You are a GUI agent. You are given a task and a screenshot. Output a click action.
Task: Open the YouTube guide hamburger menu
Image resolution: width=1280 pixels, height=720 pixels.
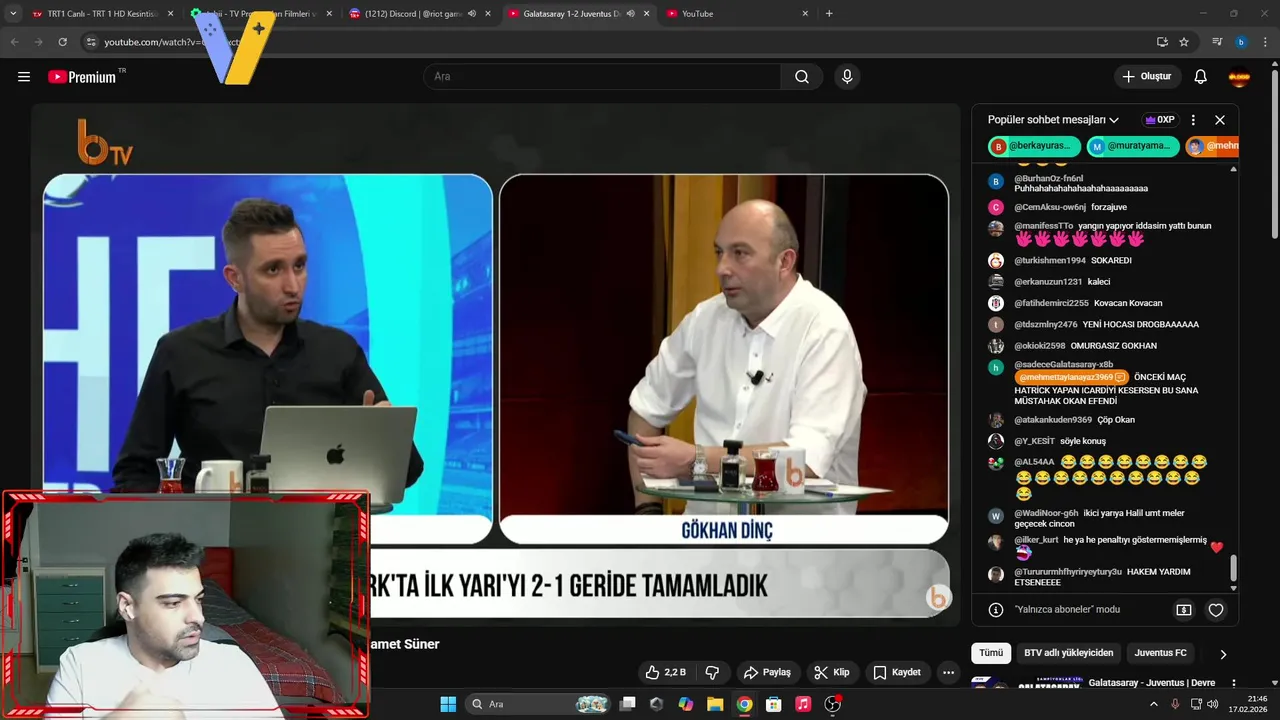[24, 77]
